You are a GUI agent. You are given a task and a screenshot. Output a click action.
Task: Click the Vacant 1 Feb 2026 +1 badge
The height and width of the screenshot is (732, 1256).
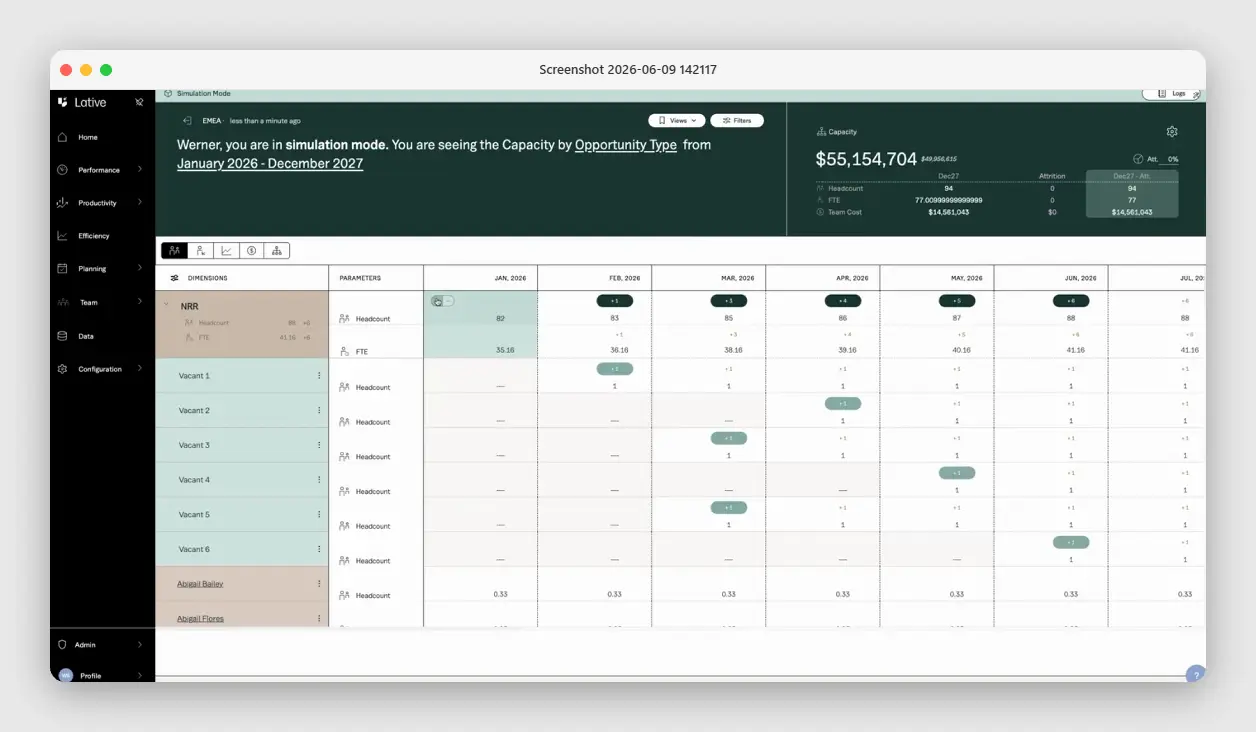click(615, 369)
